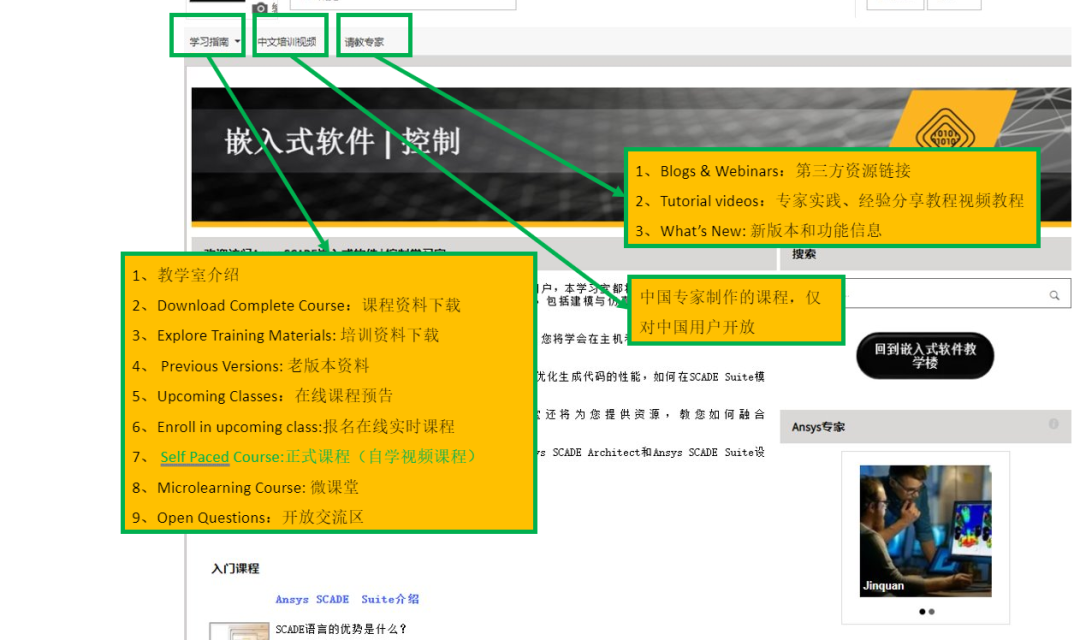Click the 回到嵌入式软件教学楼 button
The image size is (1080, 640).
(923, 356)
